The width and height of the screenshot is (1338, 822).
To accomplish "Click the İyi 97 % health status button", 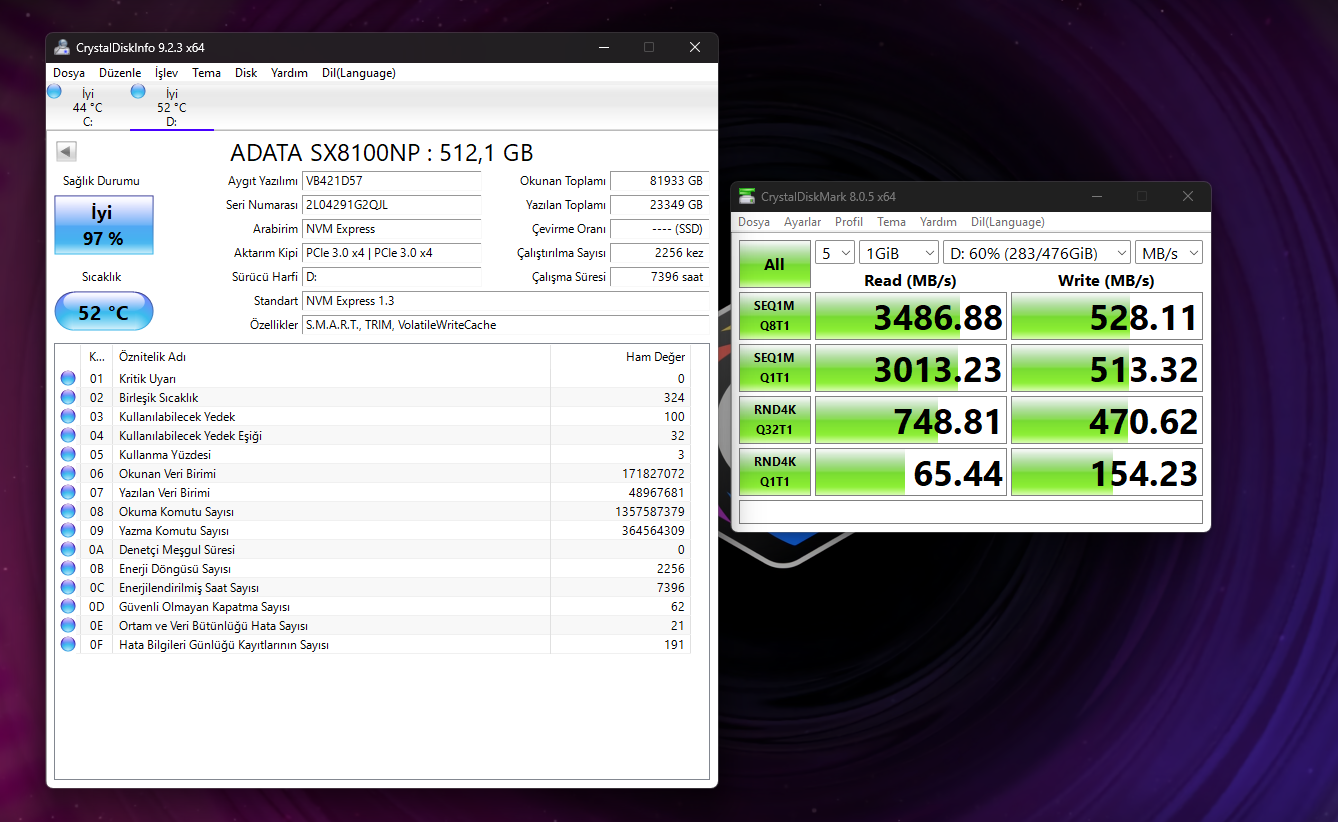I will click(103, 224).
